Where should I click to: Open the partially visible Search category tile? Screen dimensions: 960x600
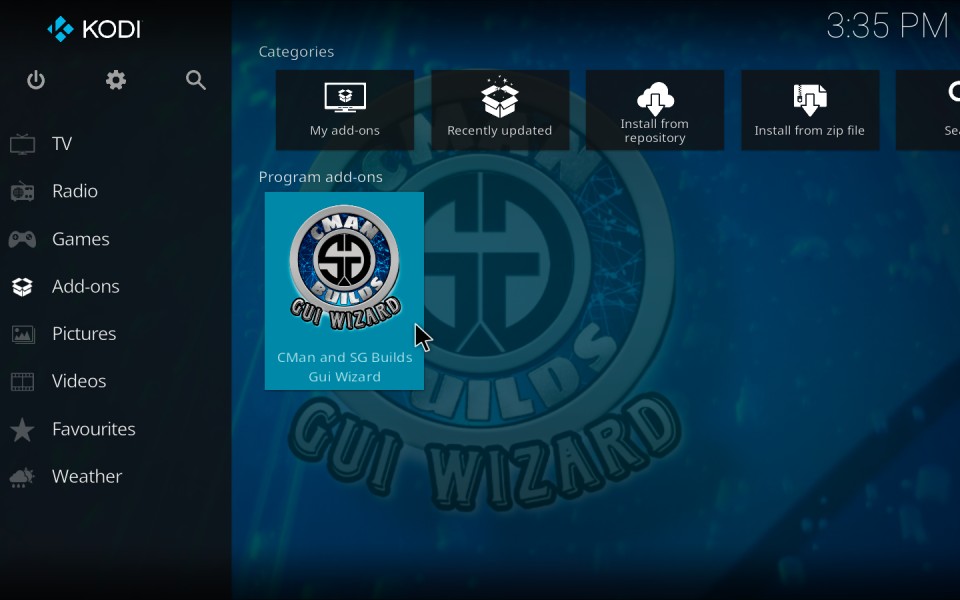pos(928,110)
